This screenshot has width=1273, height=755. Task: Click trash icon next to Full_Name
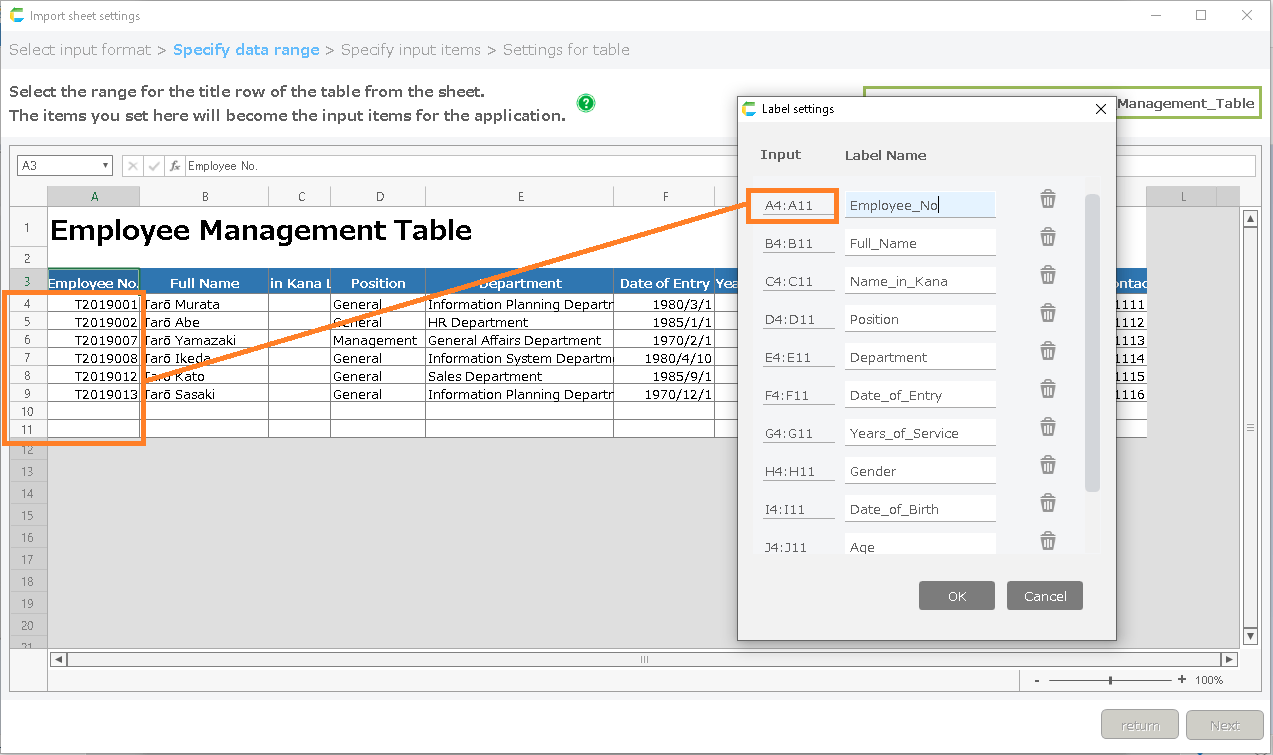coord(1048,237)
